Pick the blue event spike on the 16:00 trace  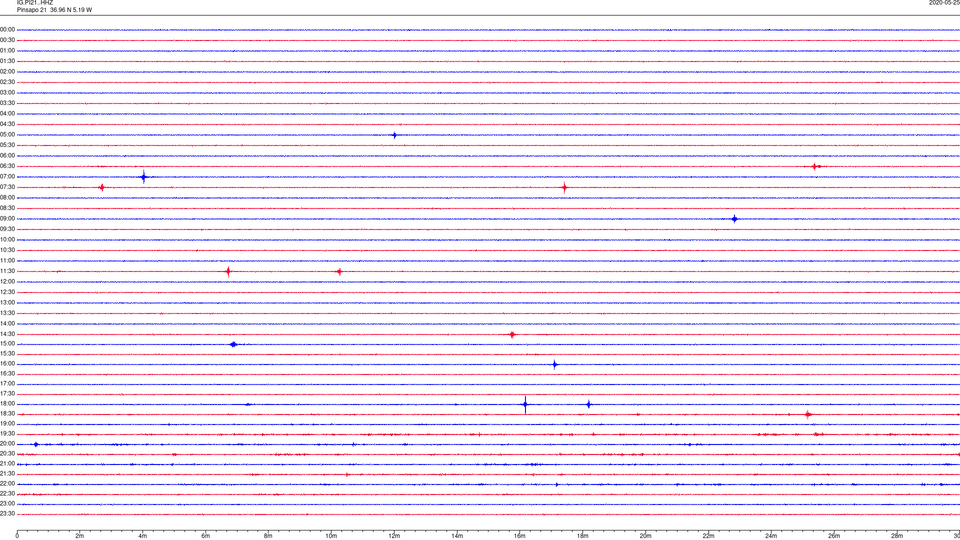[555, 365]
